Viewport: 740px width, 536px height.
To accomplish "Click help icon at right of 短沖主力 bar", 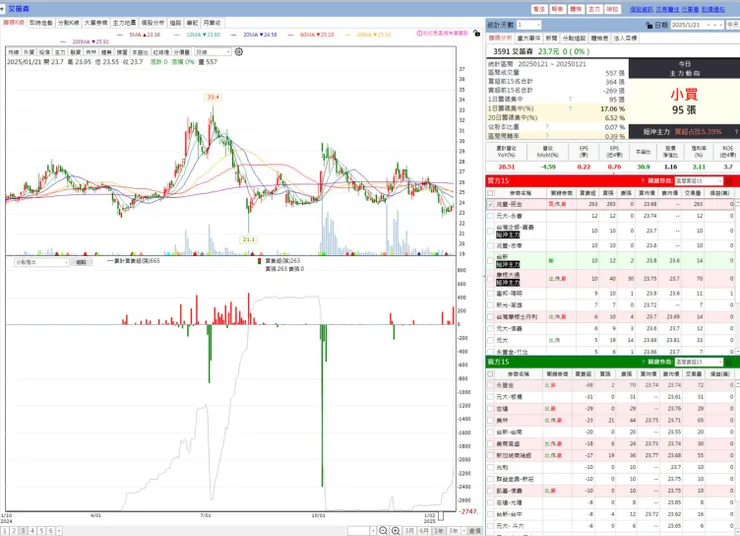I will 736,132.
